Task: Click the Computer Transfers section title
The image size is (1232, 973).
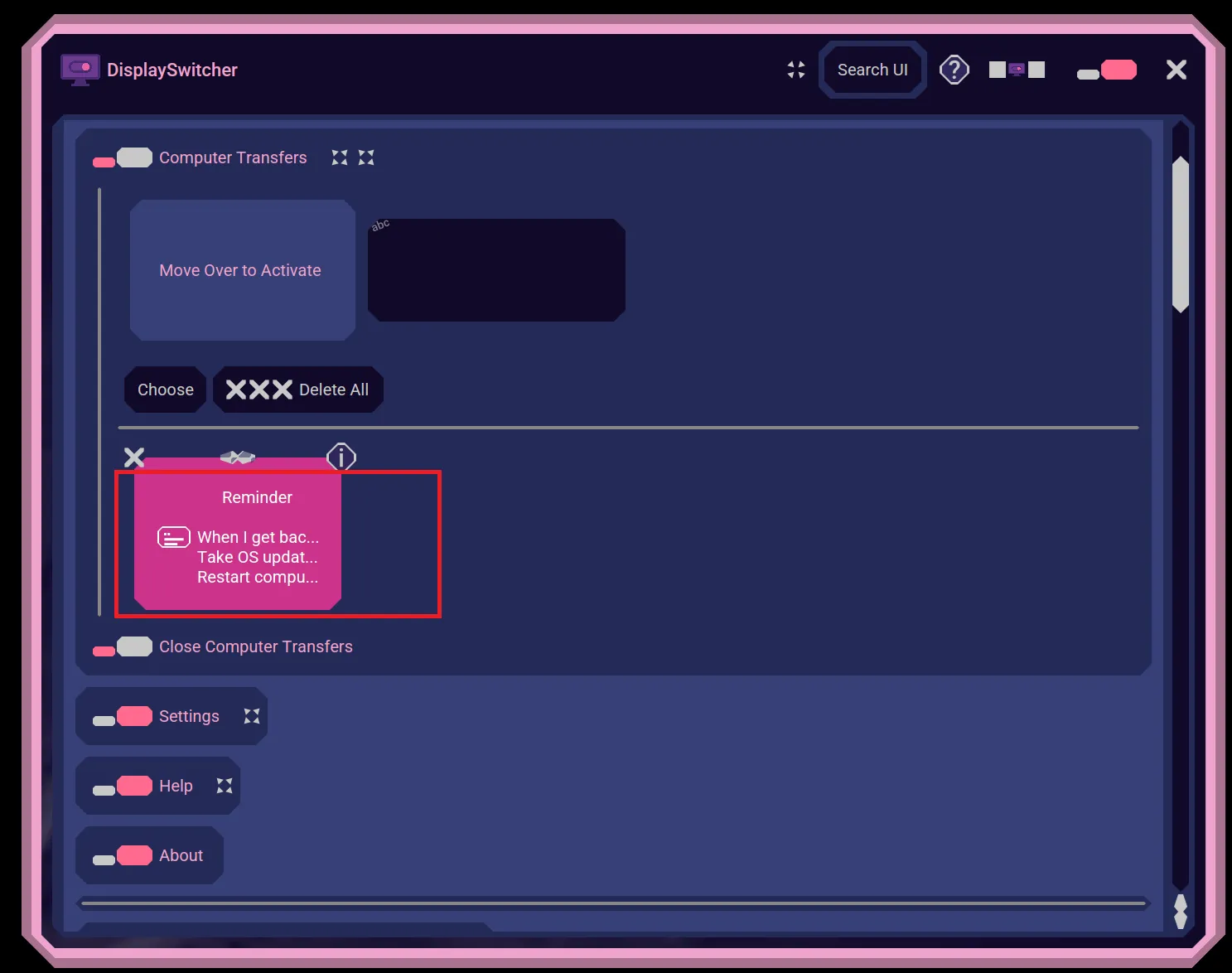Action: [x=233, y=157]
